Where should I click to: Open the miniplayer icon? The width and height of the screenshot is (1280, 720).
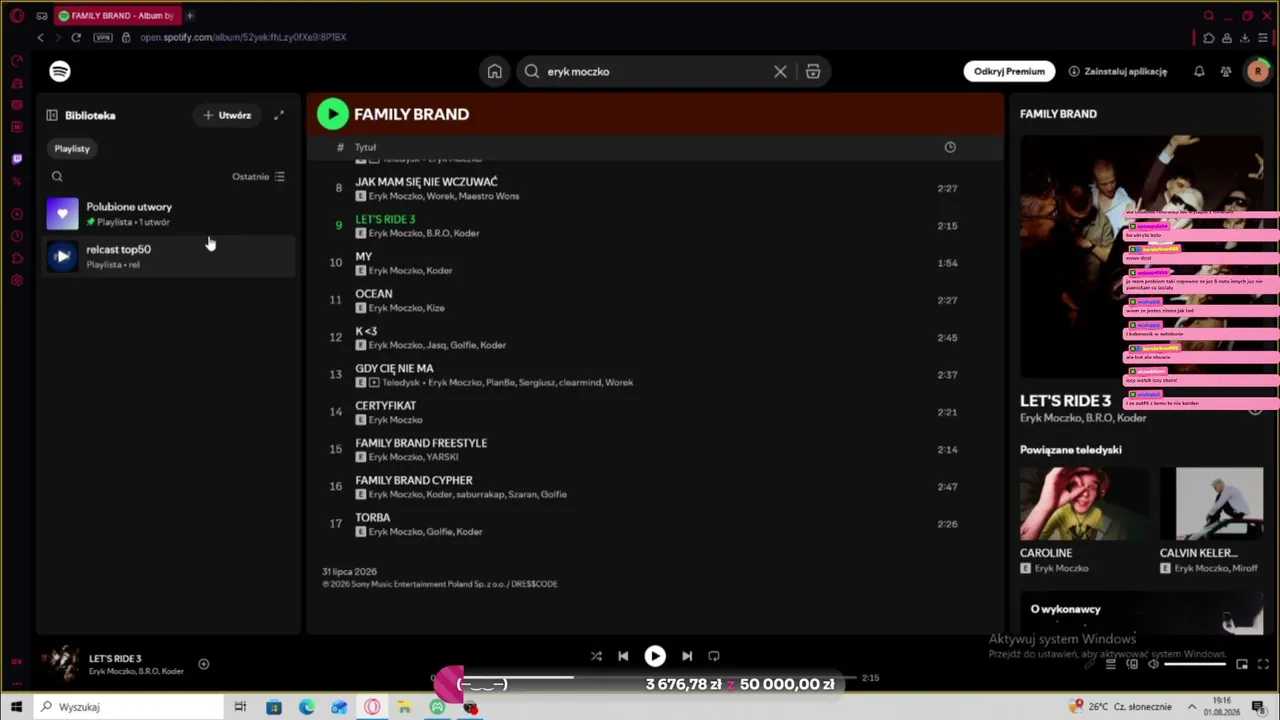[x=1242, y=664]
